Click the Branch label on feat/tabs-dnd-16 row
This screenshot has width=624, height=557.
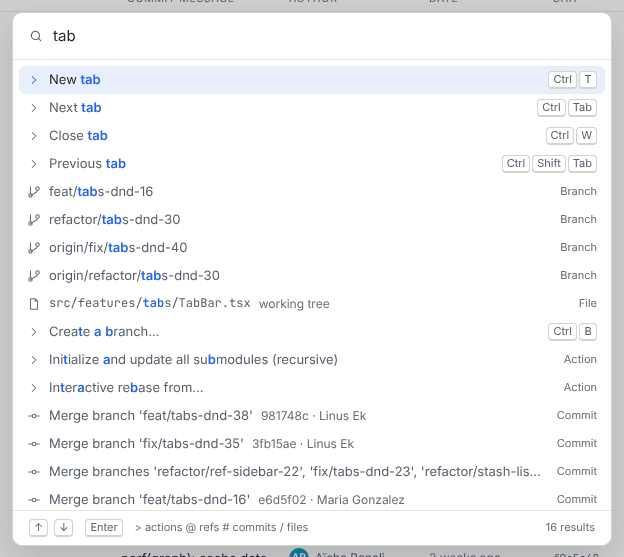click(x=578, y=192)
